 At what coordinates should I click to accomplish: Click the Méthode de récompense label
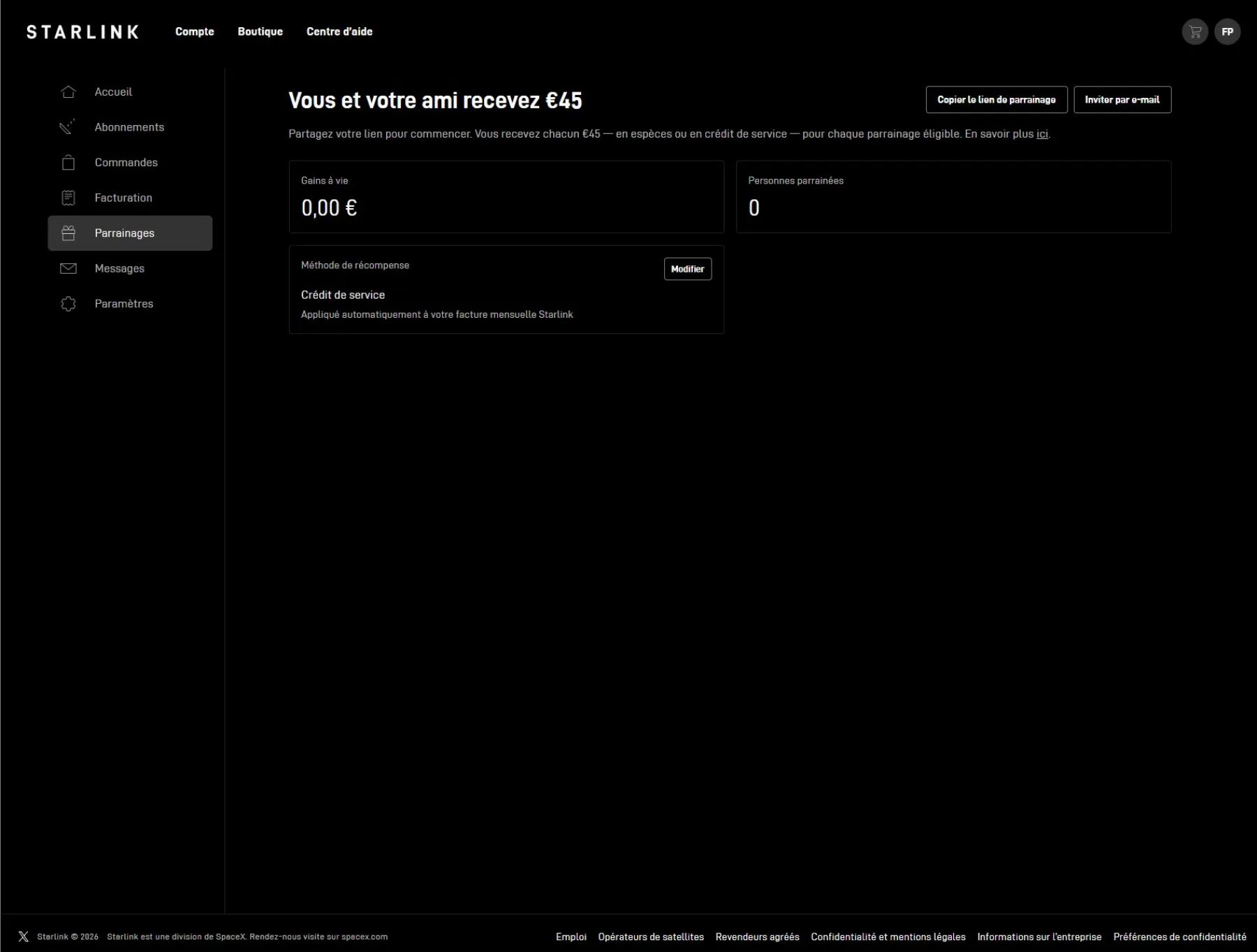(x=355, y=265)
